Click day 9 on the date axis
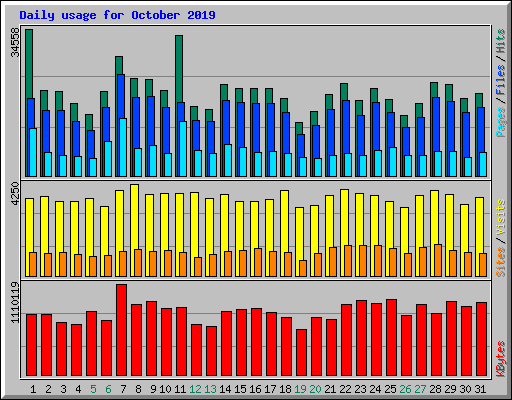This screenshot has height=400, width=512. [x=153, y=389]
